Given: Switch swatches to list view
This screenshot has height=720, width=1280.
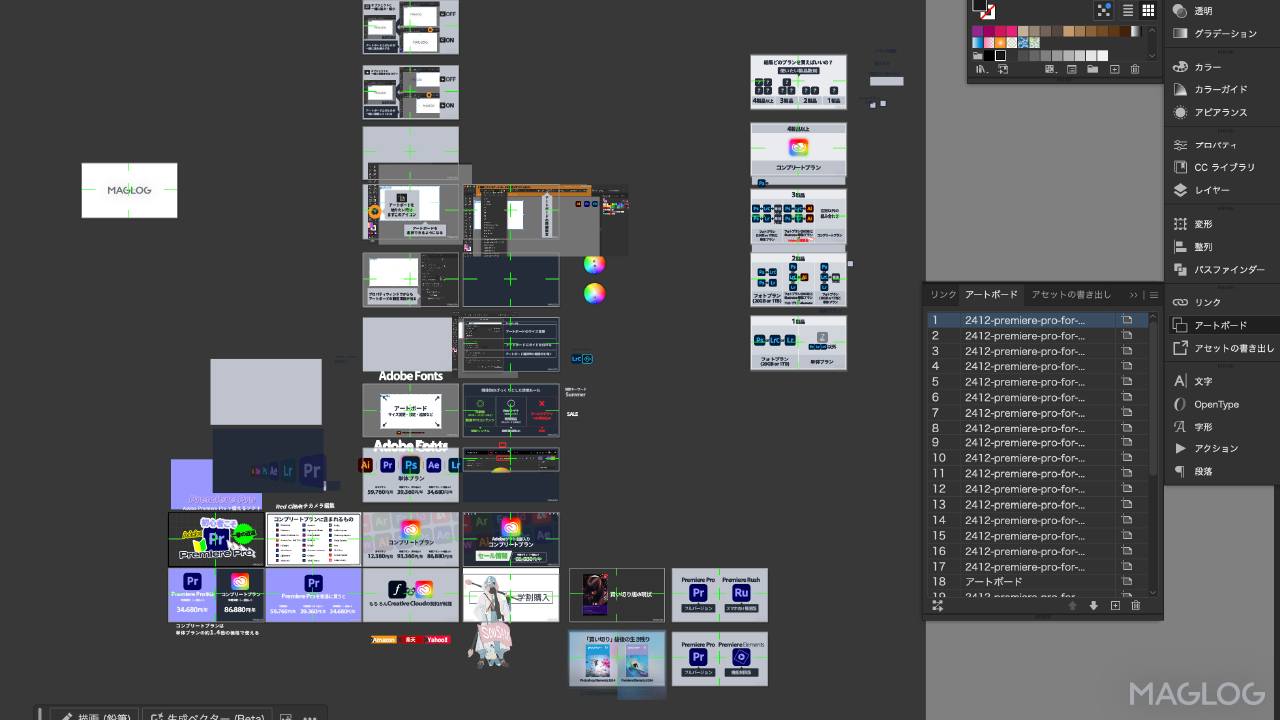Looking at the screenshot, I should (1128, 11).
